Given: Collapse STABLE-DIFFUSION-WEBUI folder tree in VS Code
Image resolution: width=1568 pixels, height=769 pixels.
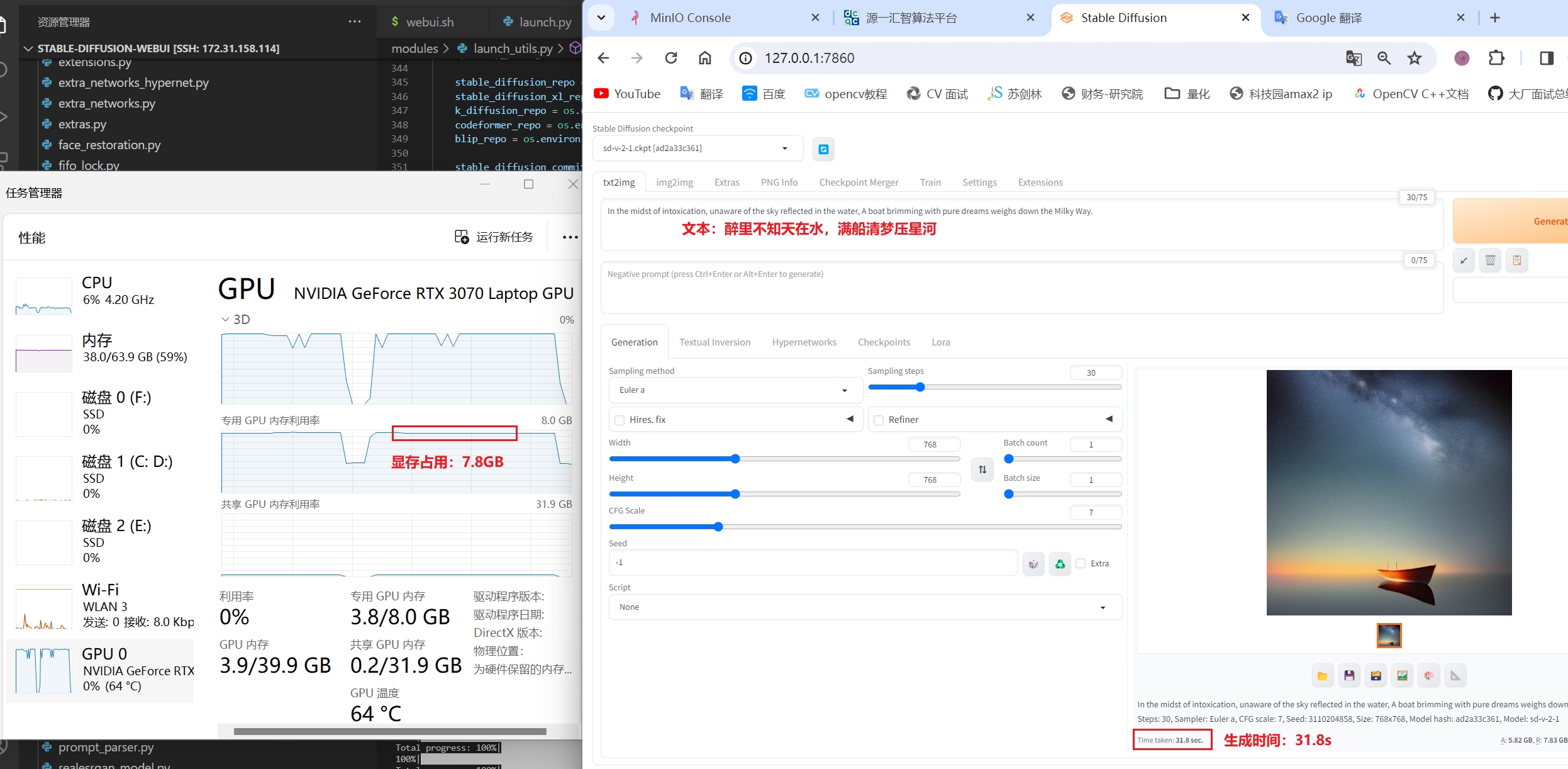Looking at the screenshot, I should point(28,48).
